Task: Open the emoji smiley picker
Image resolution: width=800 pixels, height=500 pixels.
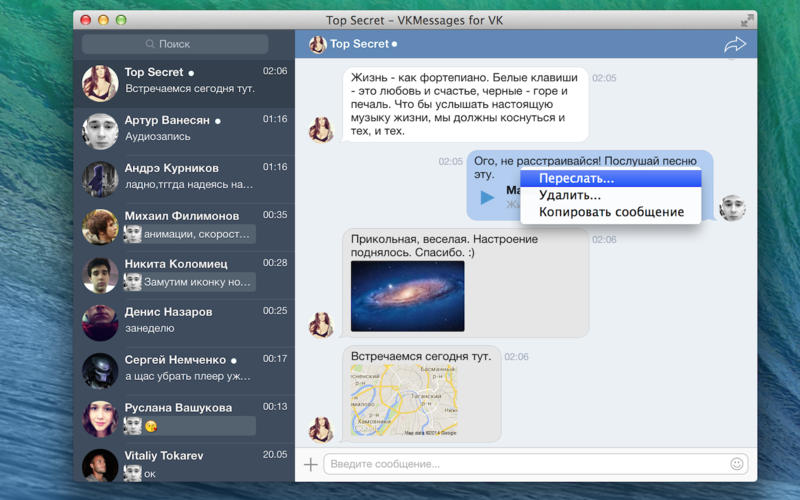Action: 737,464
